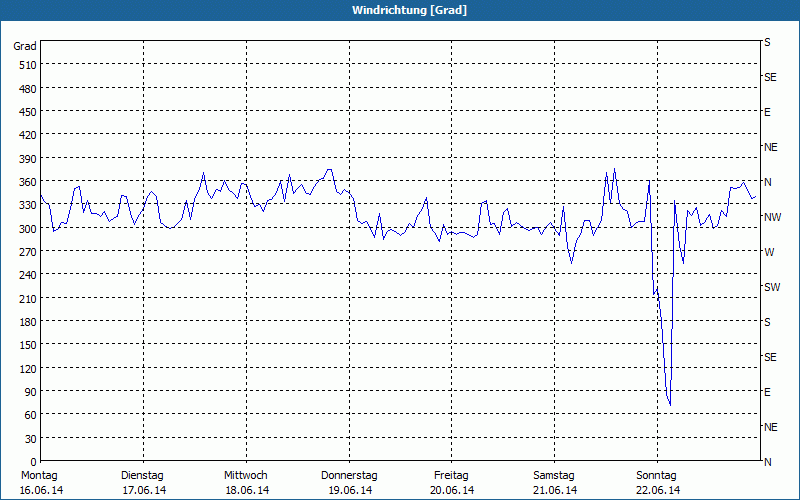Select the Mittwoch 18.06.14 date label
The height and width of the screenshot is (500, 800).
coord(246,483)
